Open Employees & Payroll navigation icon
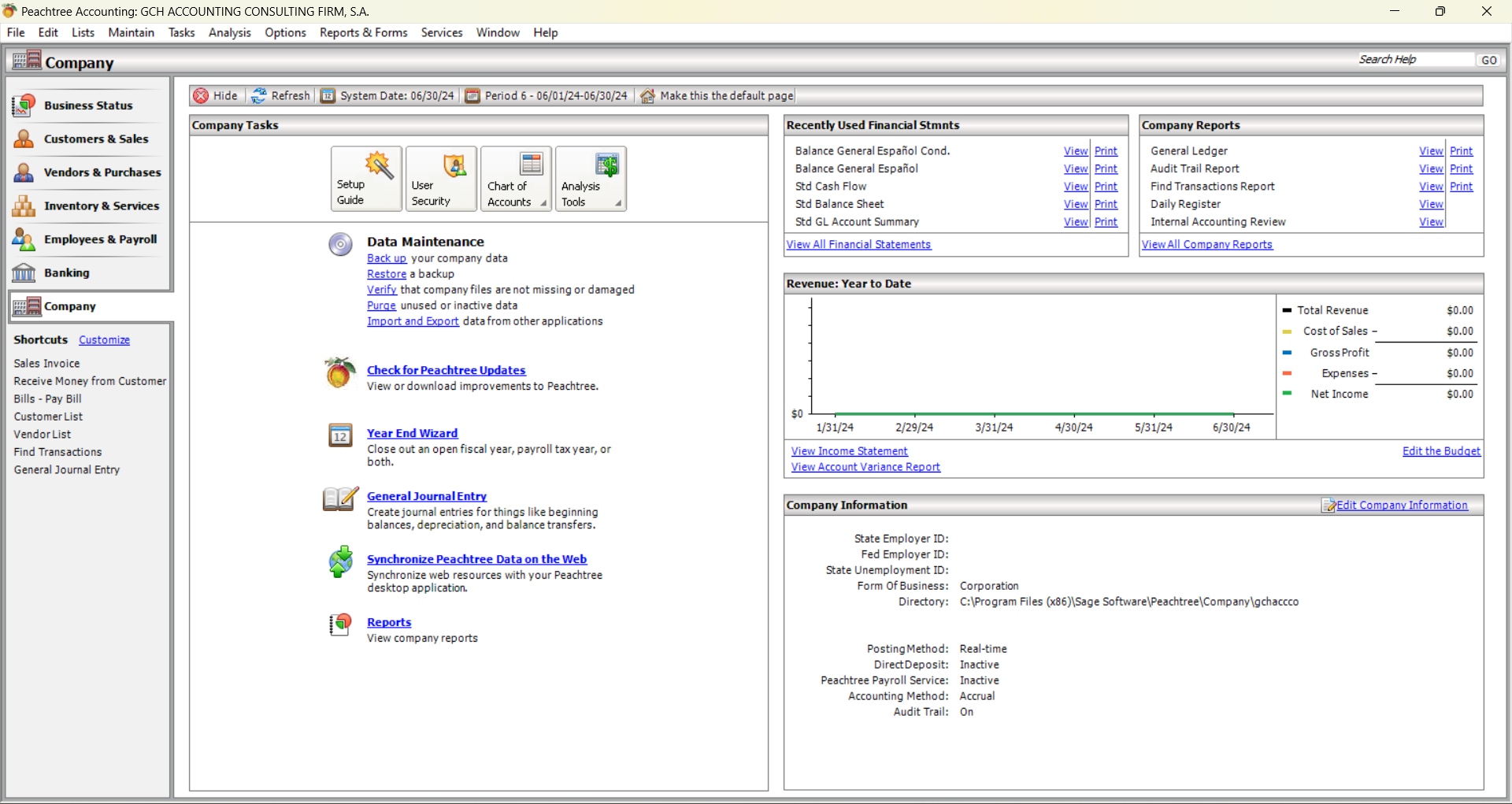The width and height of the screenshot is (1512, 804). pyautogui.click(x=24, y=239)
